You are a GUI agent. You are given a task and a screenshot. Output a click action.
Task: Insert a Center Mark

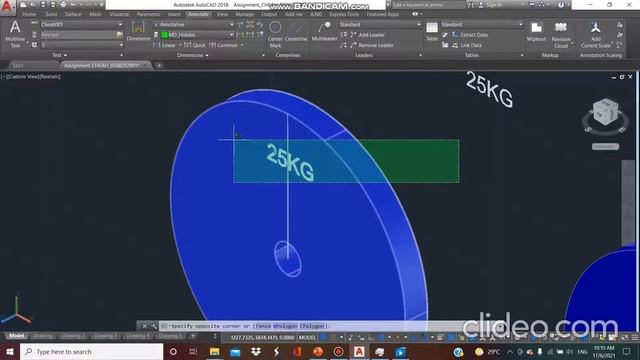click(x=275, y=34)
